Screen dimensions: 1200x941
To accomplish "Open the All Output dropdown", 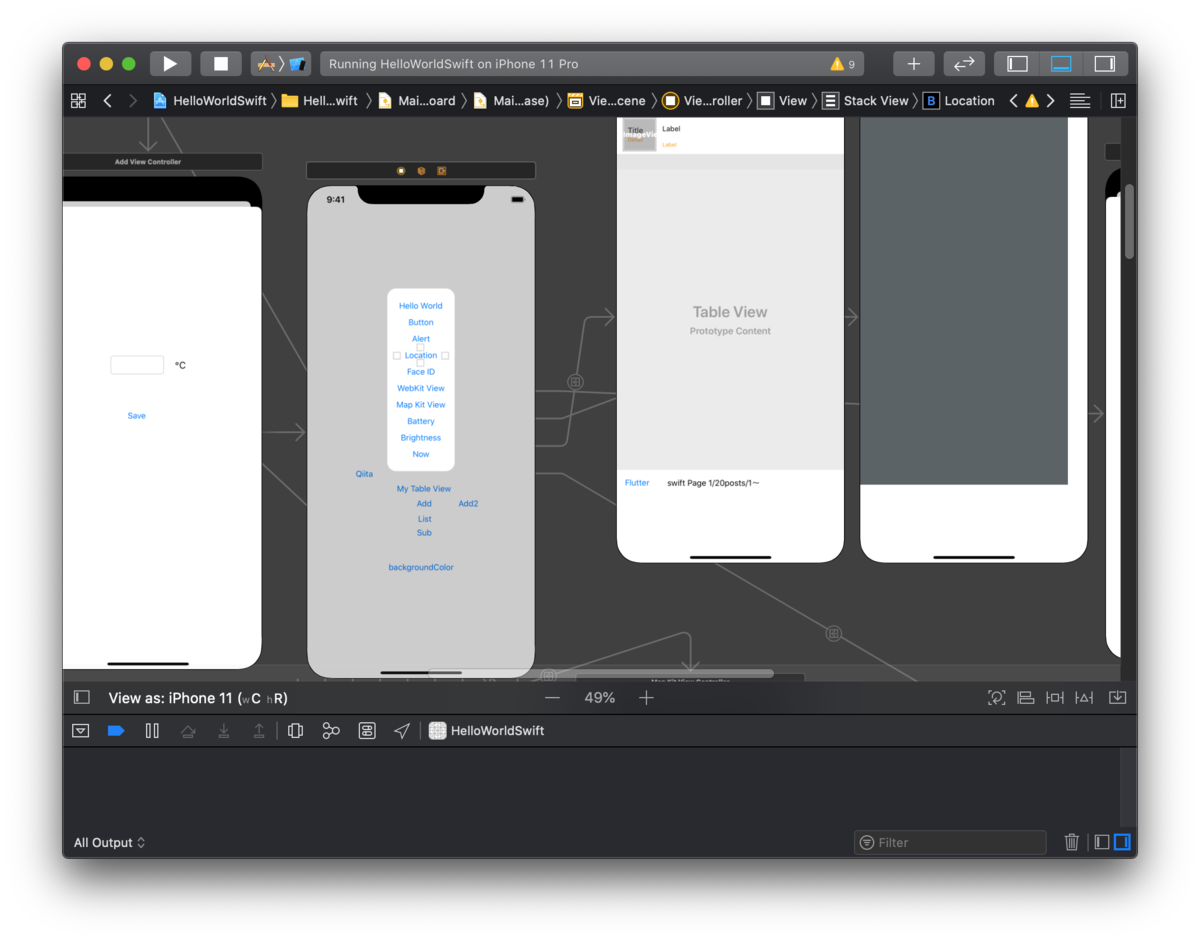I will click(109, 842).
